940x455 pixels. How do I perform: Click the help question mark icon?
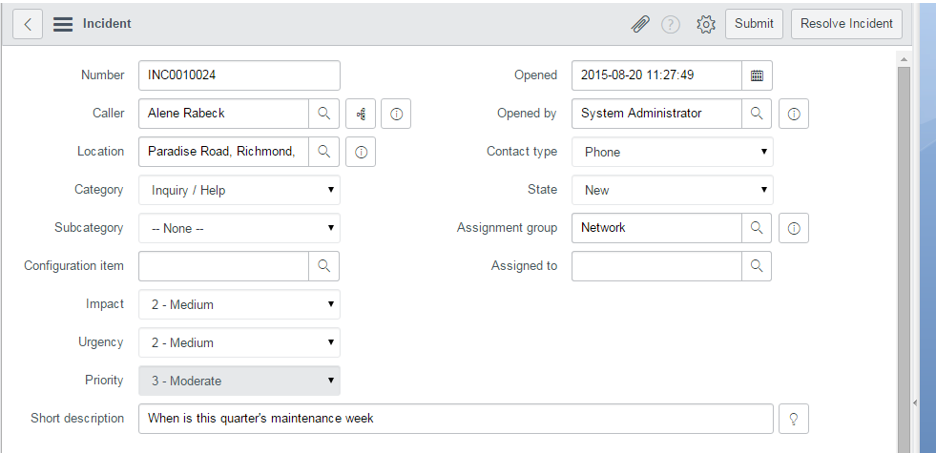(x=670, y=24)
